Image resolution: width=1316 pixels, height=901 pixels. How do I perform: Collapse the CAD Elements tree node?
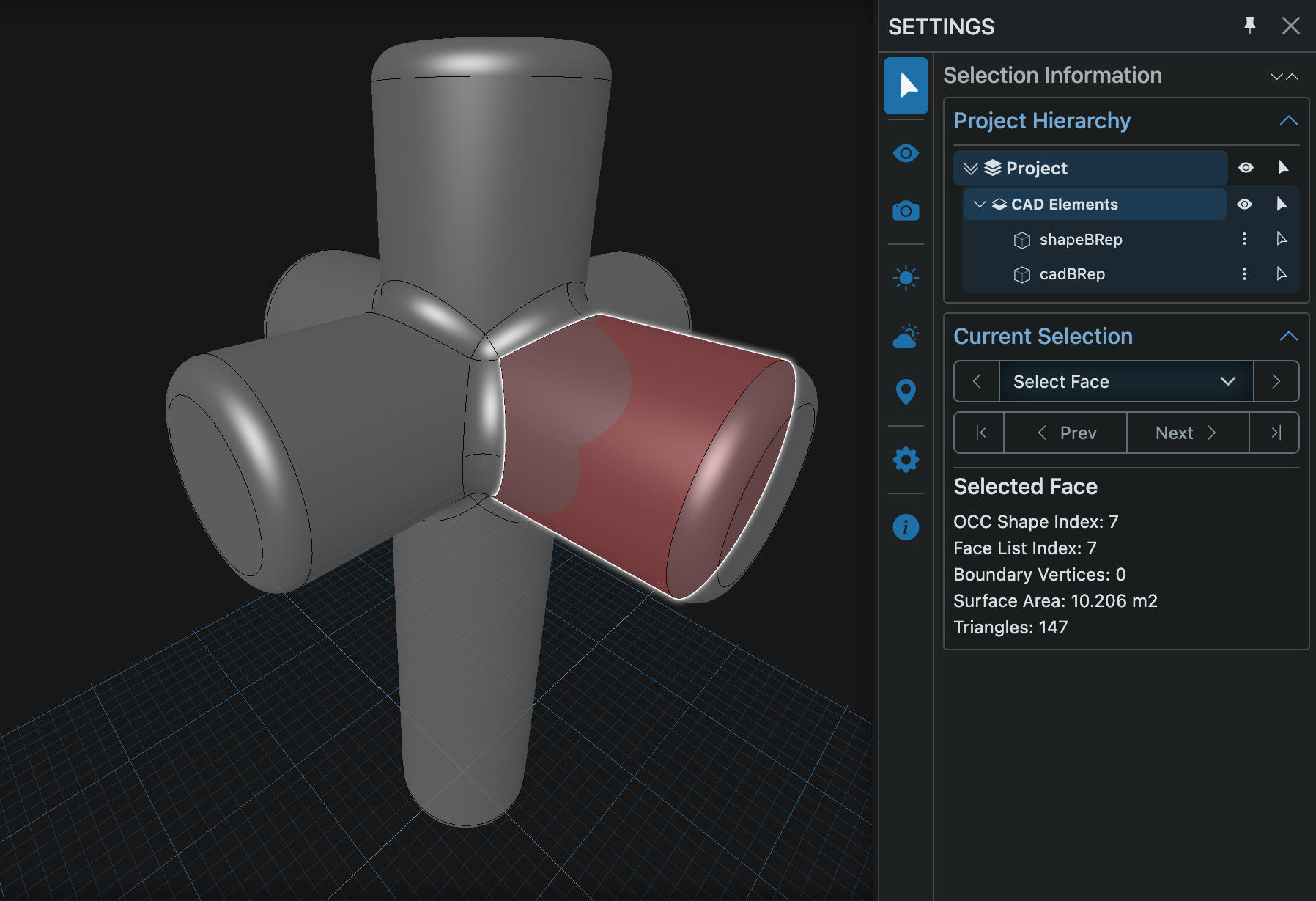coord(980,205)
